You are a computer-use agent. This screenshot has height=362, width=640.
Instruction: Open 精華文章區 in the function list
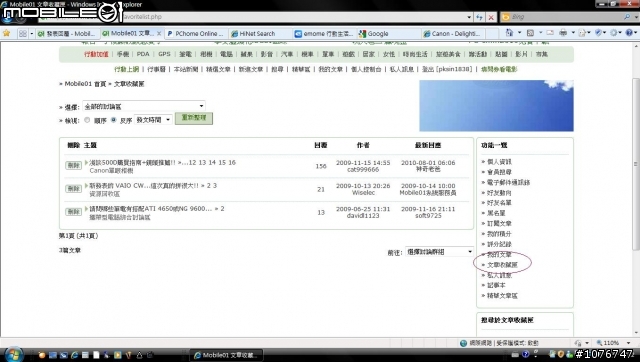coord(502,295)
